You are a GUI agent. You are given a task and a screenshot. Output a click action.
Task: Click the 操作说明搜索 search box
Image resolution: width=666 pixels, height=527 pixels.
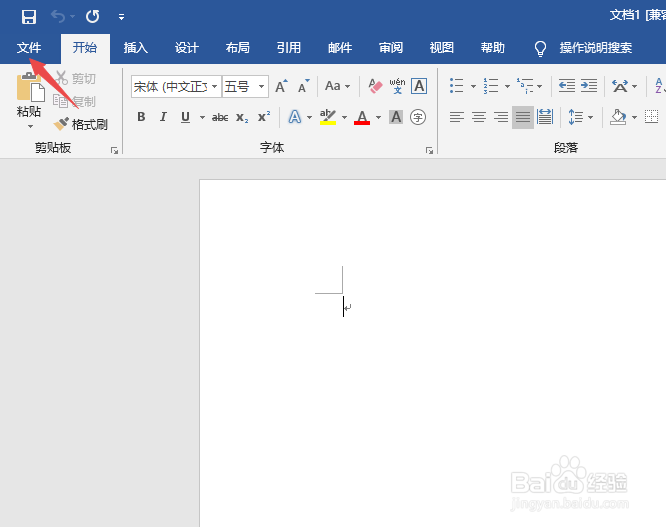[595, 48]
